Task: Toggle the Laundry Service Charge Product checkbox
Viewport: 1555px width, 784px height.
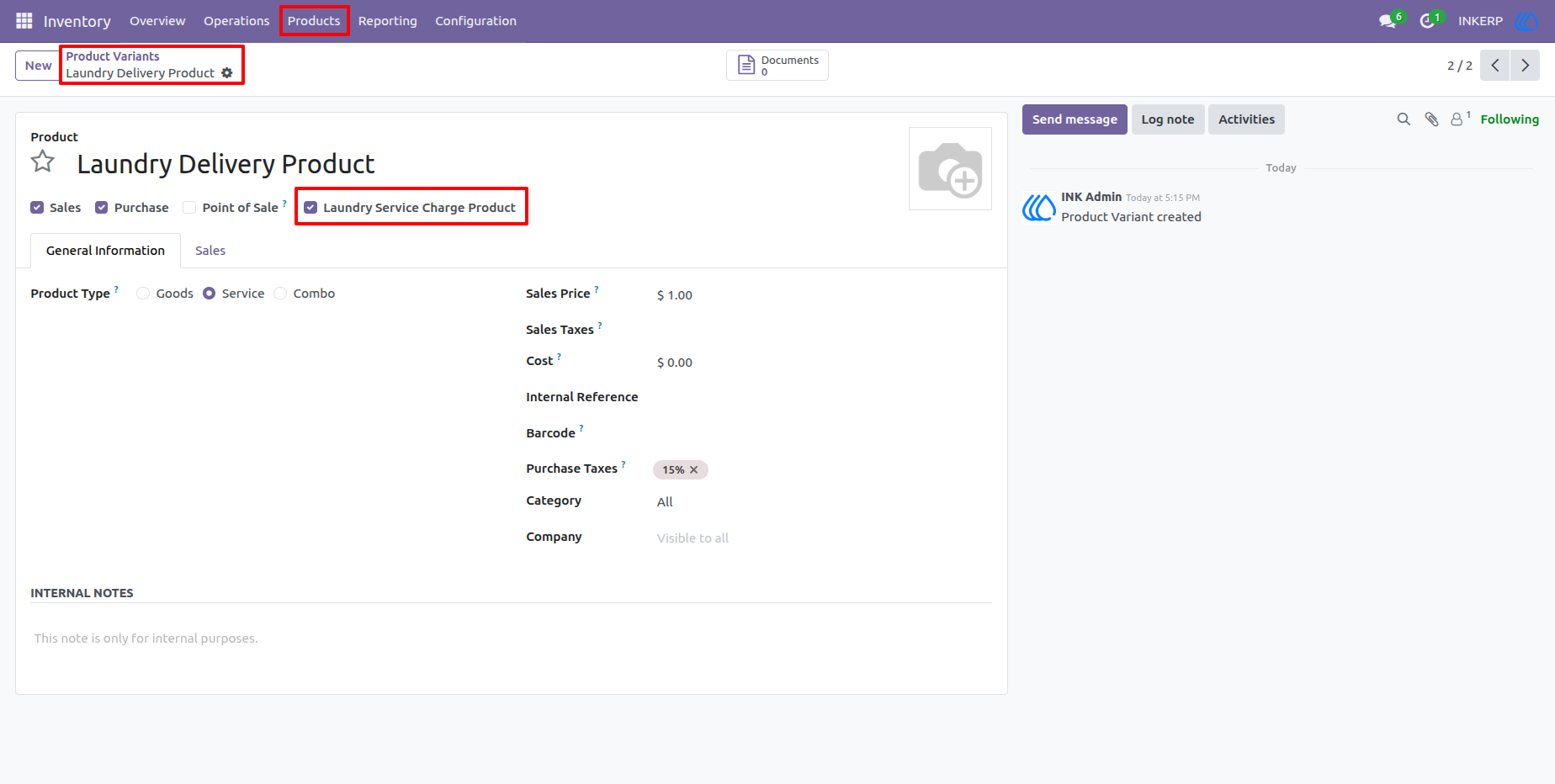Action: click(x=310, y=208)
